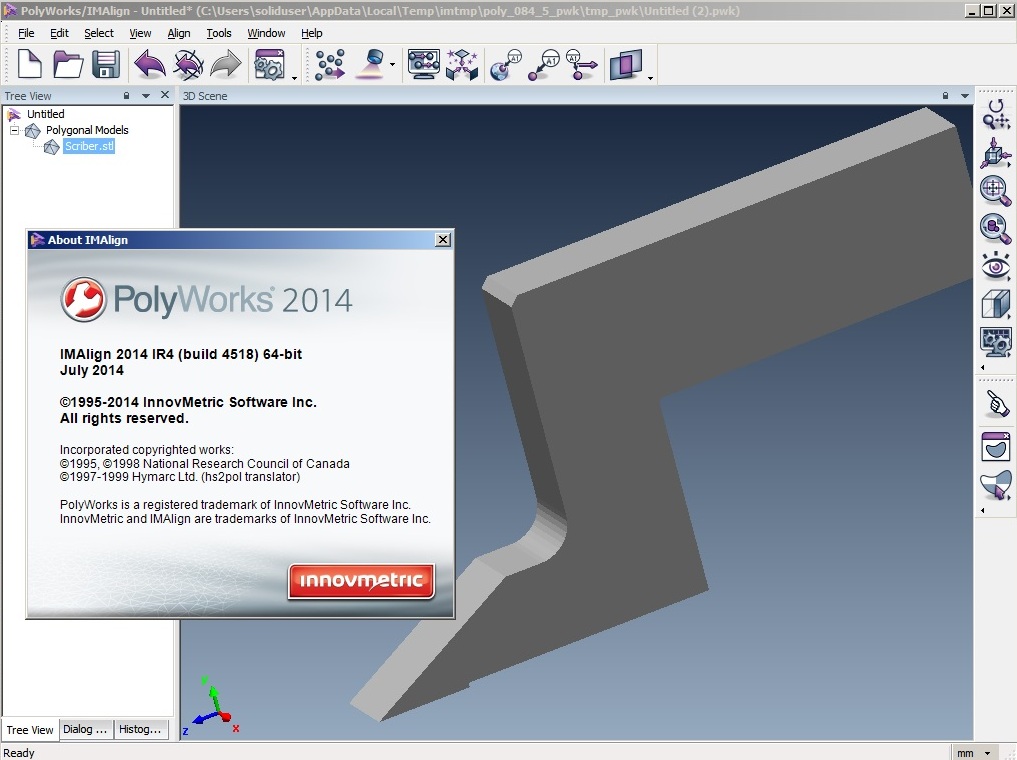Click the A1 point with right arrow icon

click(x=582, y=64)
